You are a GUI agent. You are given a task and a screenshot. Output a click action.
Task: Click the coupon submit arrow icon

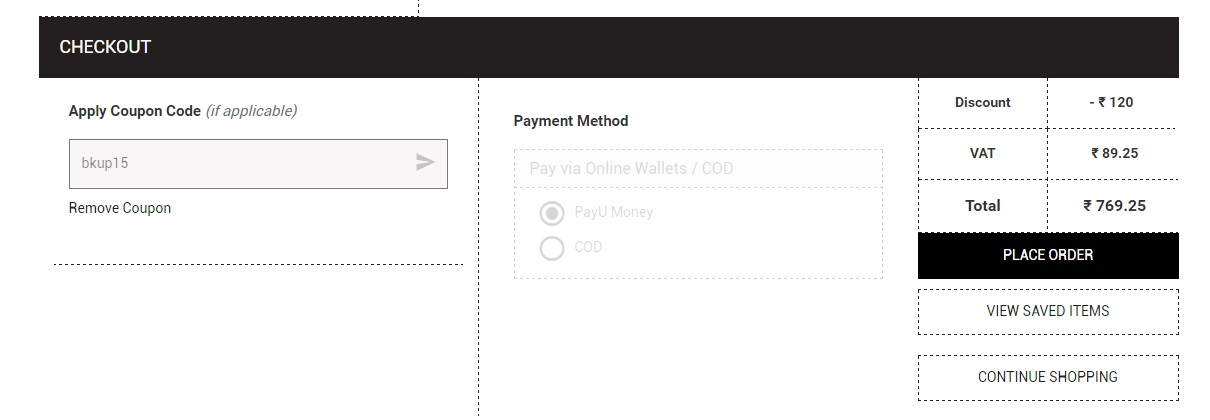tap(425, 163)
